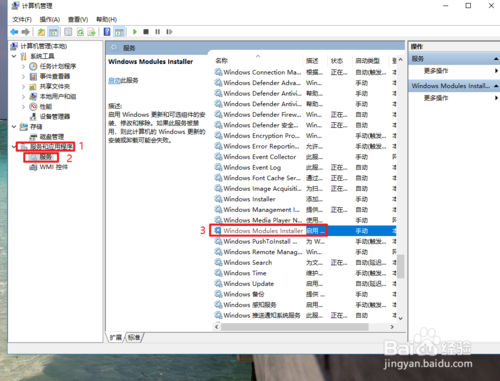This screenshot has height=381, width=500.
Task: Select Windows Connection Manager service row
Action: [x=305, y=72]
